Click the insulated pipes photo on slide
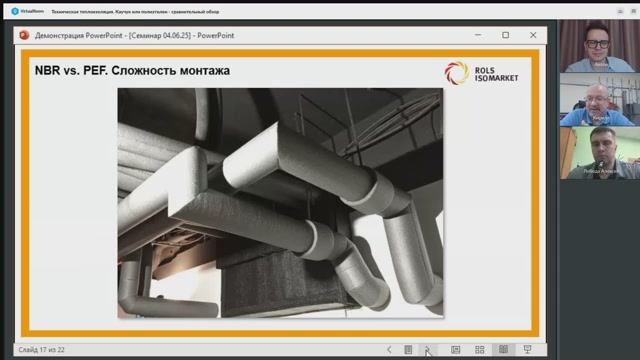Image resolution: width=640 pixels, height=360 pixels. pyautogui.click(x=280, y=203)
